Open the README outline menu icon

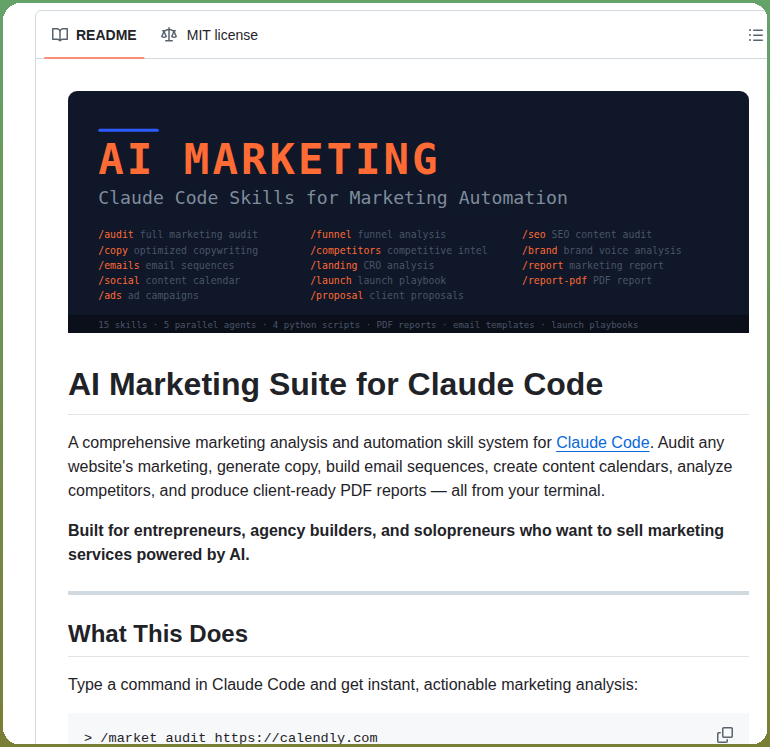point(755,35)
